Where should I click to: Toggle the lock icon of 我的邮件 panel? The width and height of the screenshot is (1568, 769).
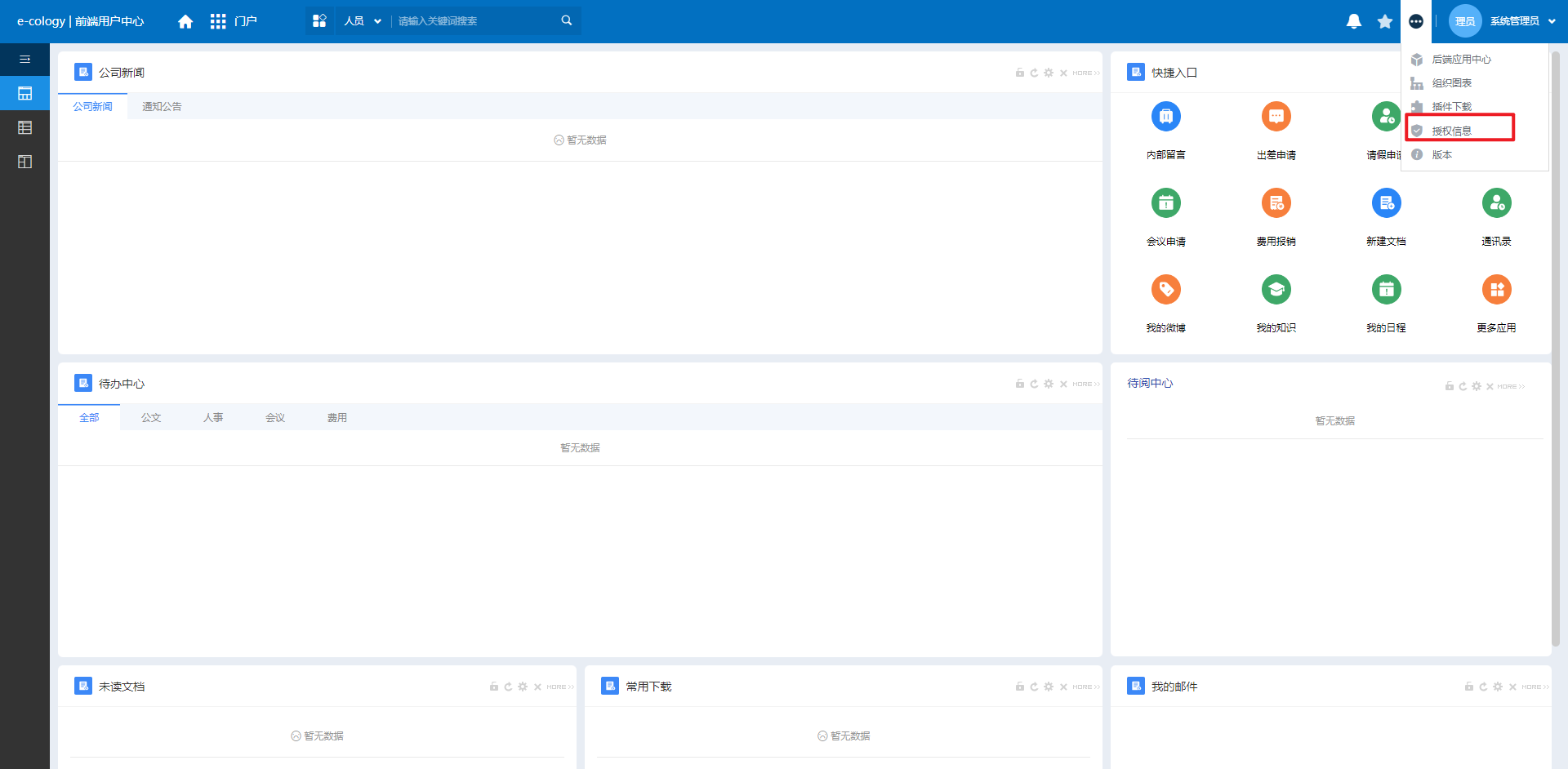coord(1469,687)
